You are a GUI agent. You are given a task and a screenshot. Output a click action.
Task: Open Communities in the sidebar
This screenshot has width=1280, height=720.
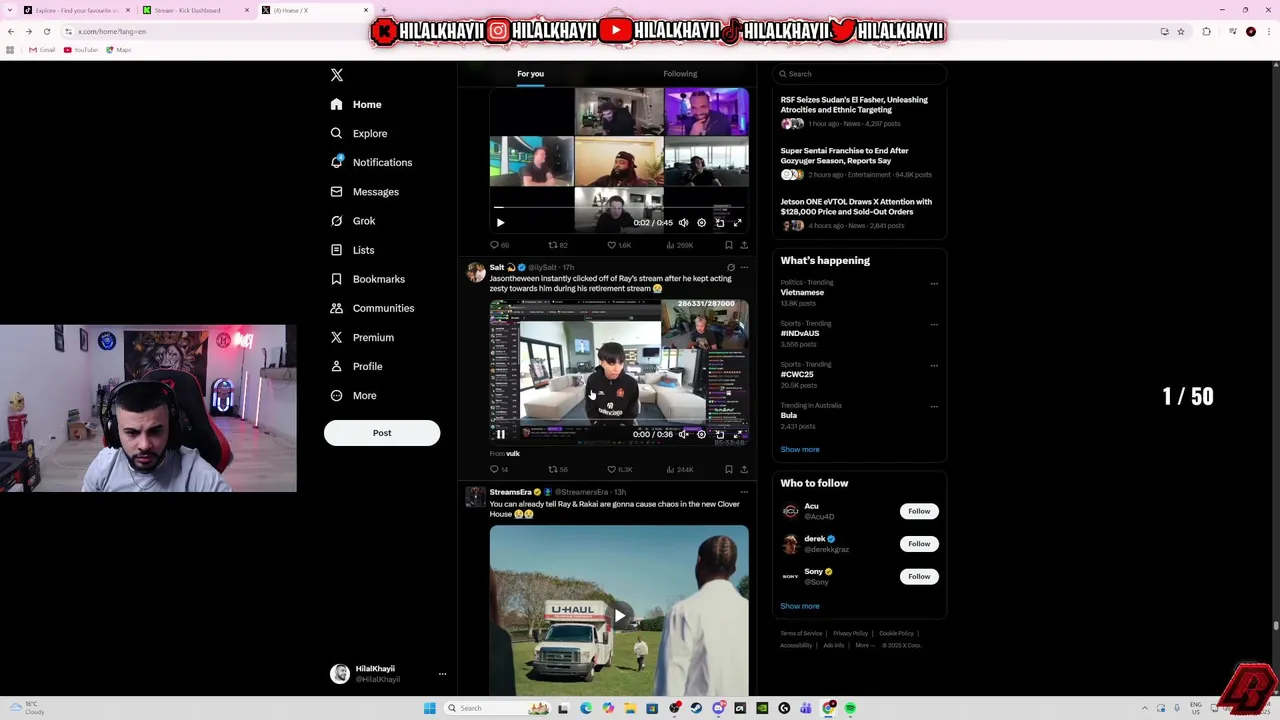[x=372, y=308]
